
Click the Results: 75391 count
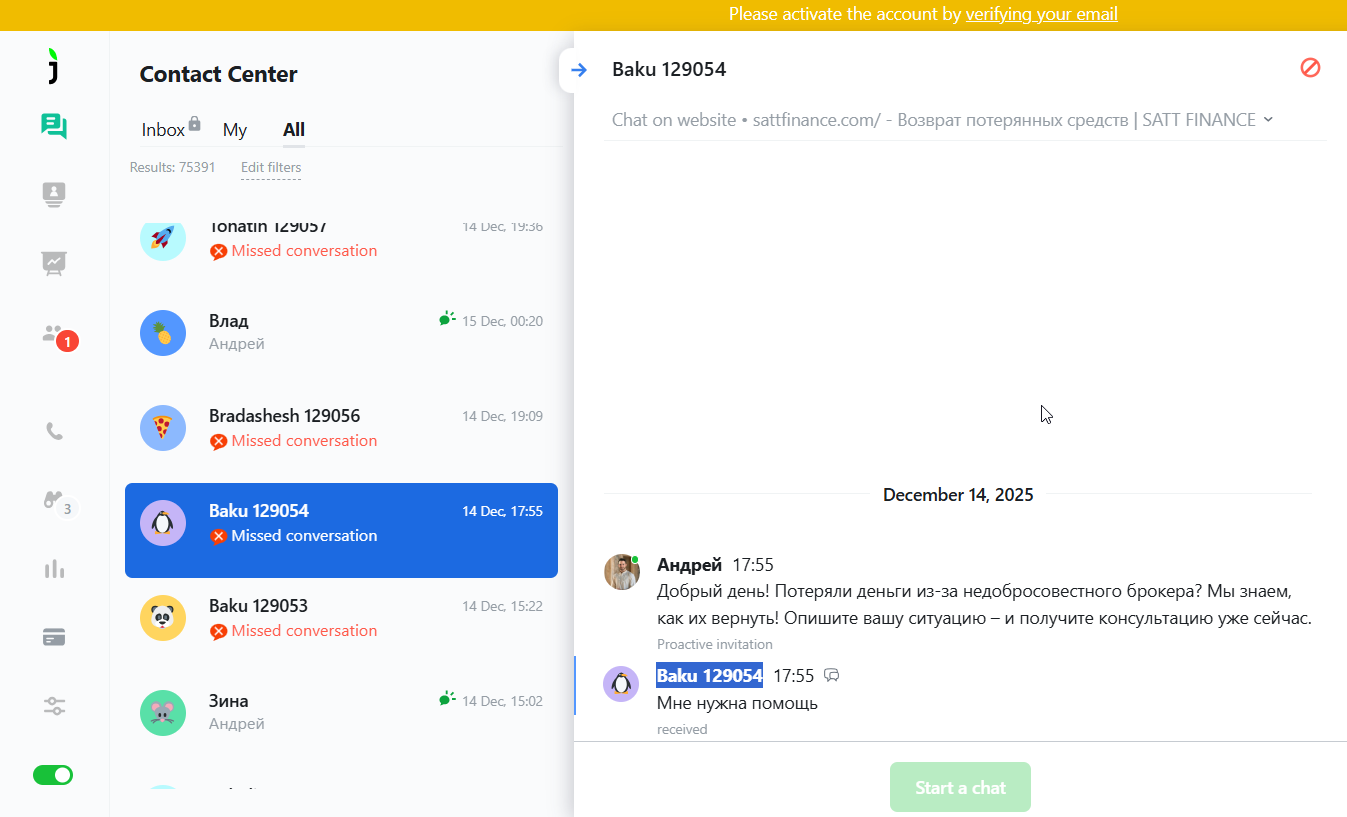tap(172, 168)
